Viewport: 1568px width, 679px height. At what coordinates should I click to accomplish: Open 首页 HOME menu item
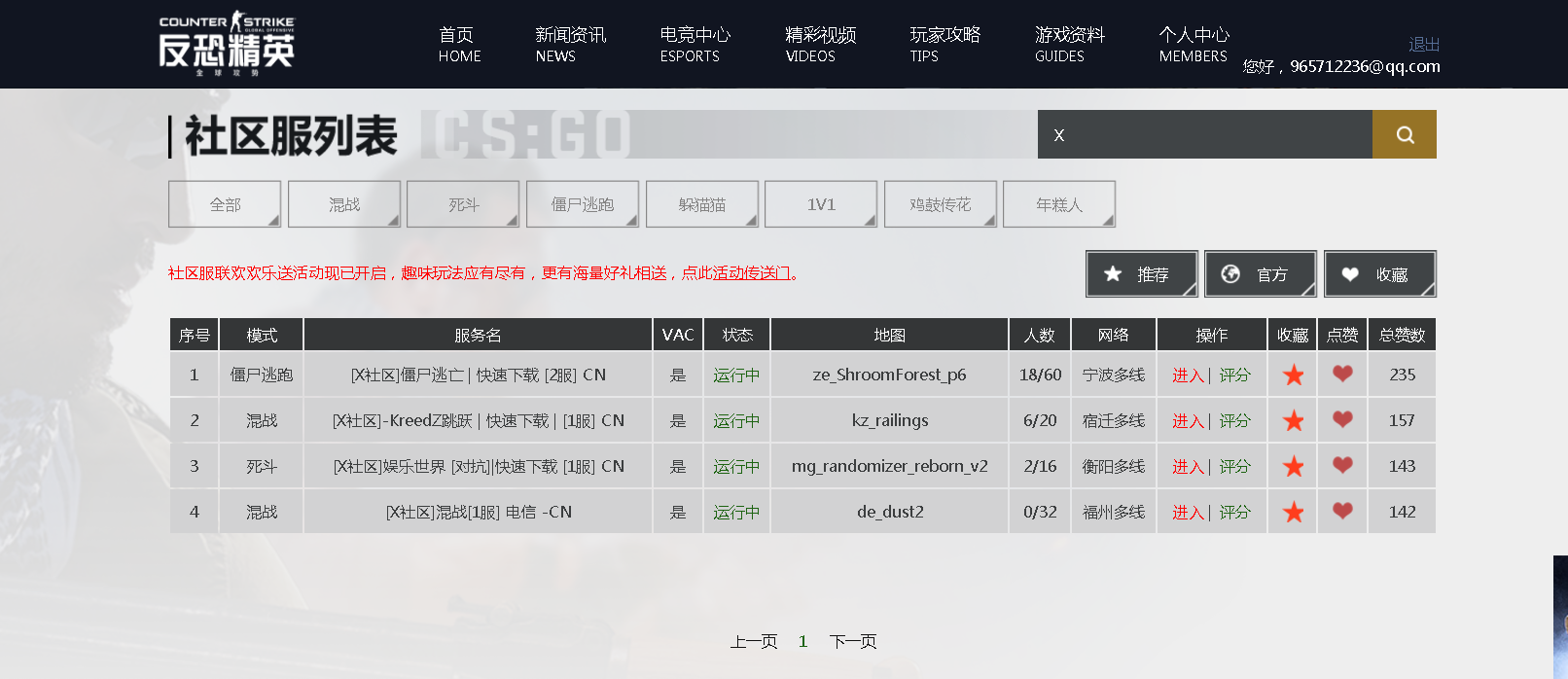point(459,45)
